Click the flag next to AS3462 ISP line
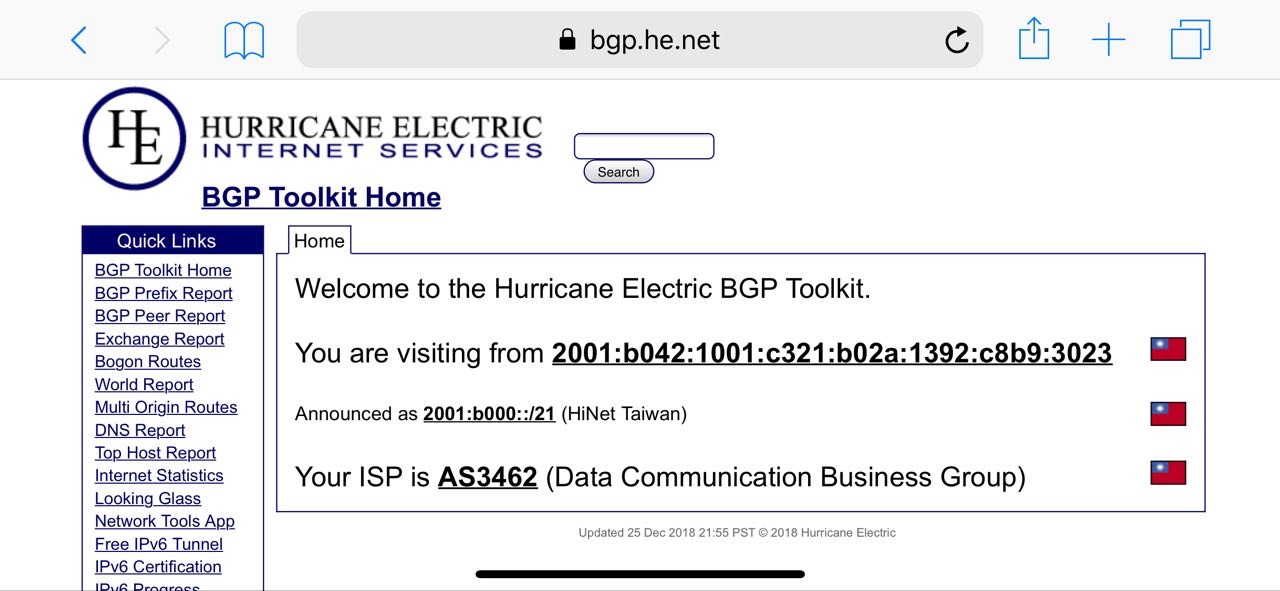This screenshot has height=591, width=1280. [x=1168, y=473]
